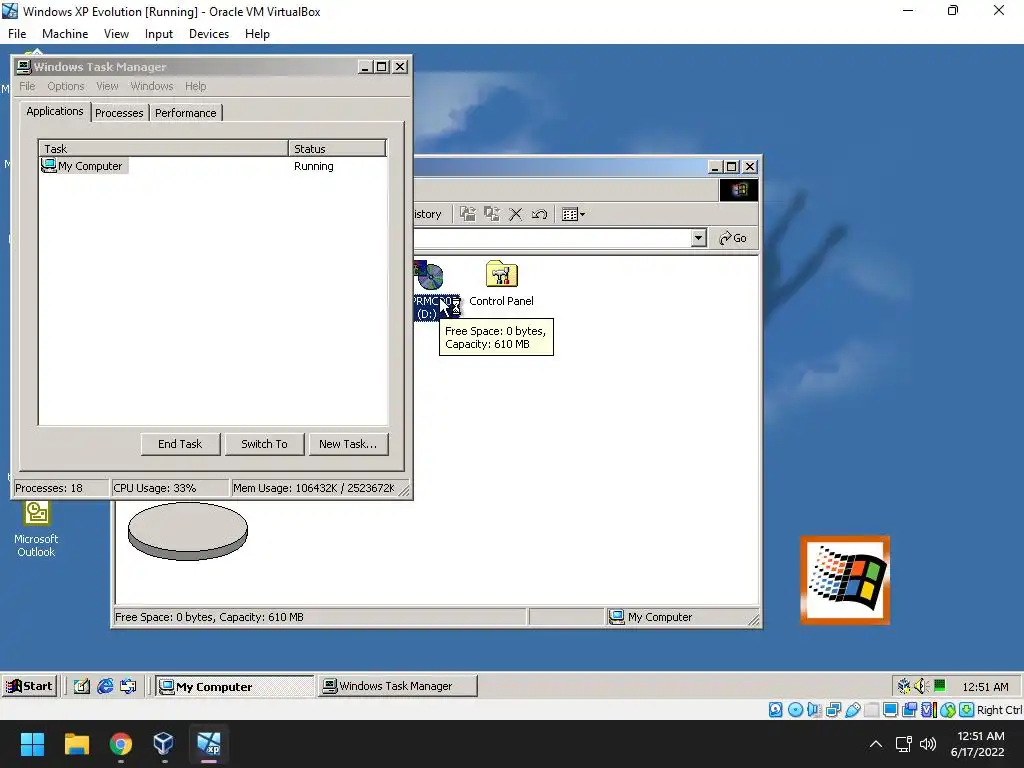Image resolution: width=1024 pixels, height=768 pixels.
Task: Click in the My Computer address field
Action: 552,238
